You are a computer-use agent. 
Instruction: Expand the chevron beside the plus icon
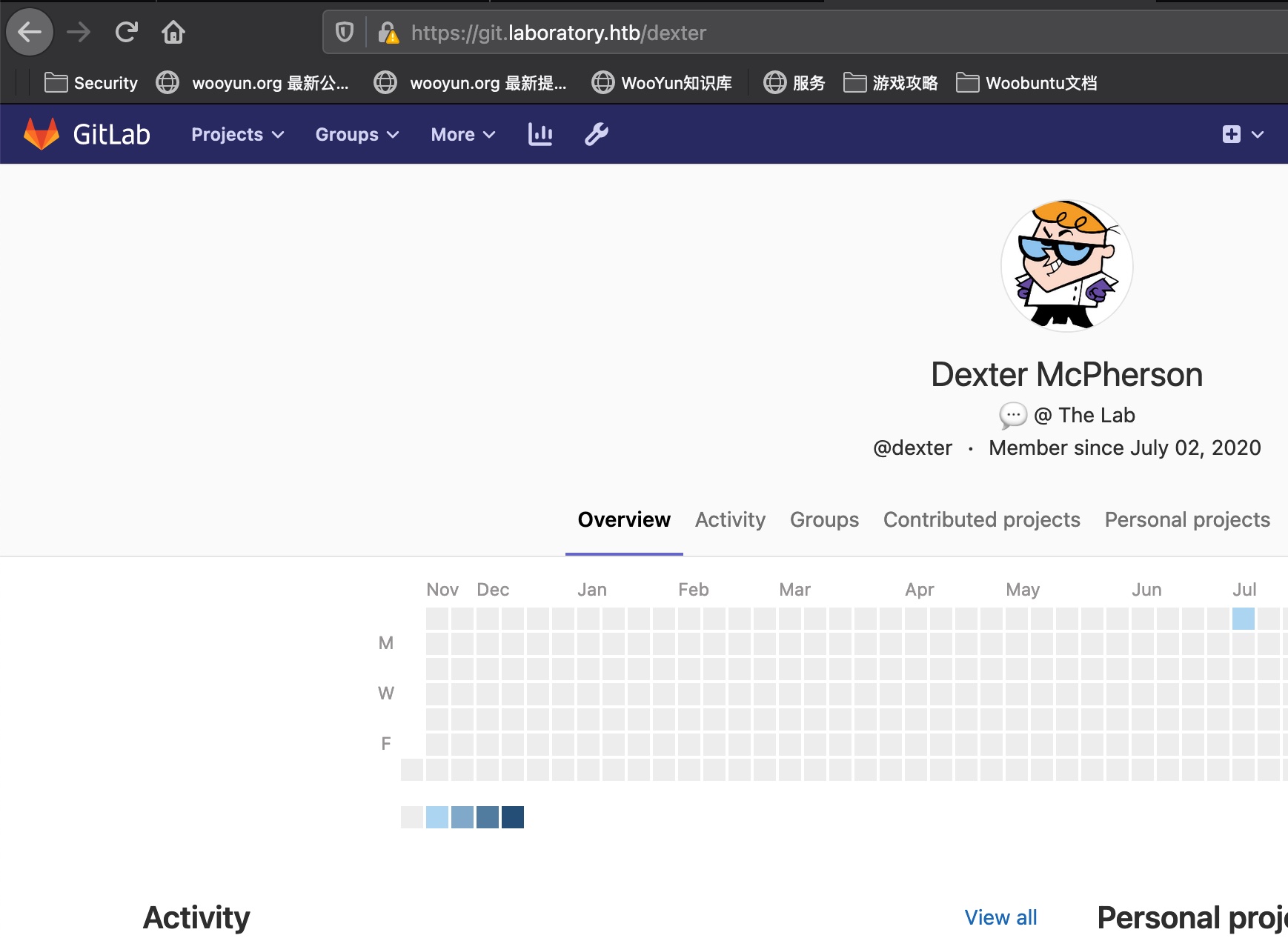[x=1258, y=134]
